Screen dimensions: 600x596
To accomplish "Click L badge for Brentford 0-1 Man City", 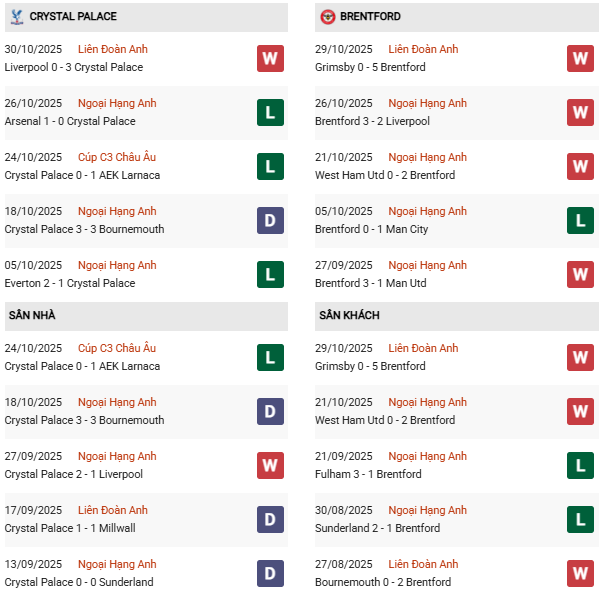I will tap(581, 220).
